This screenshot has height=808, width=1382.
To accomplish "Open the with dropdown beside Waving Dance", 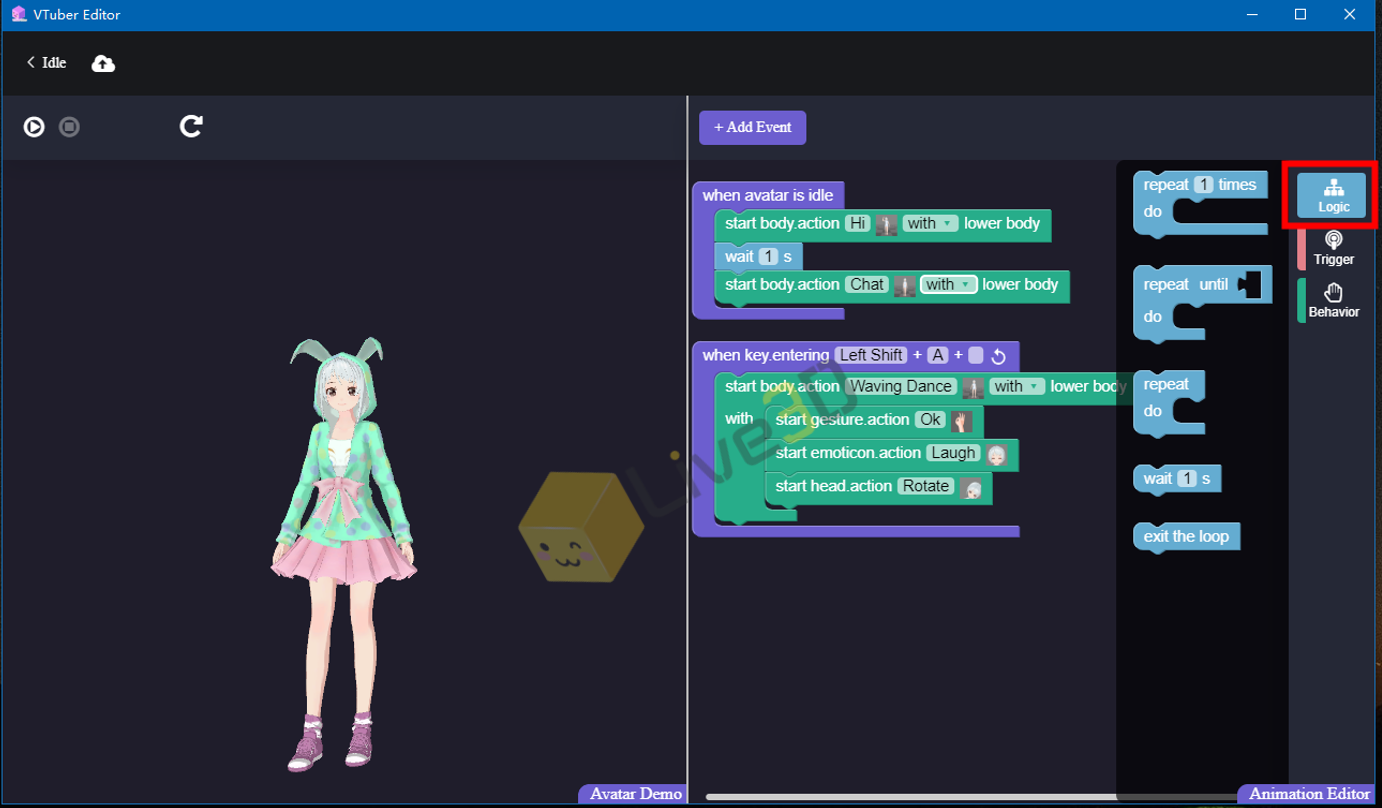I will 1016,386.
